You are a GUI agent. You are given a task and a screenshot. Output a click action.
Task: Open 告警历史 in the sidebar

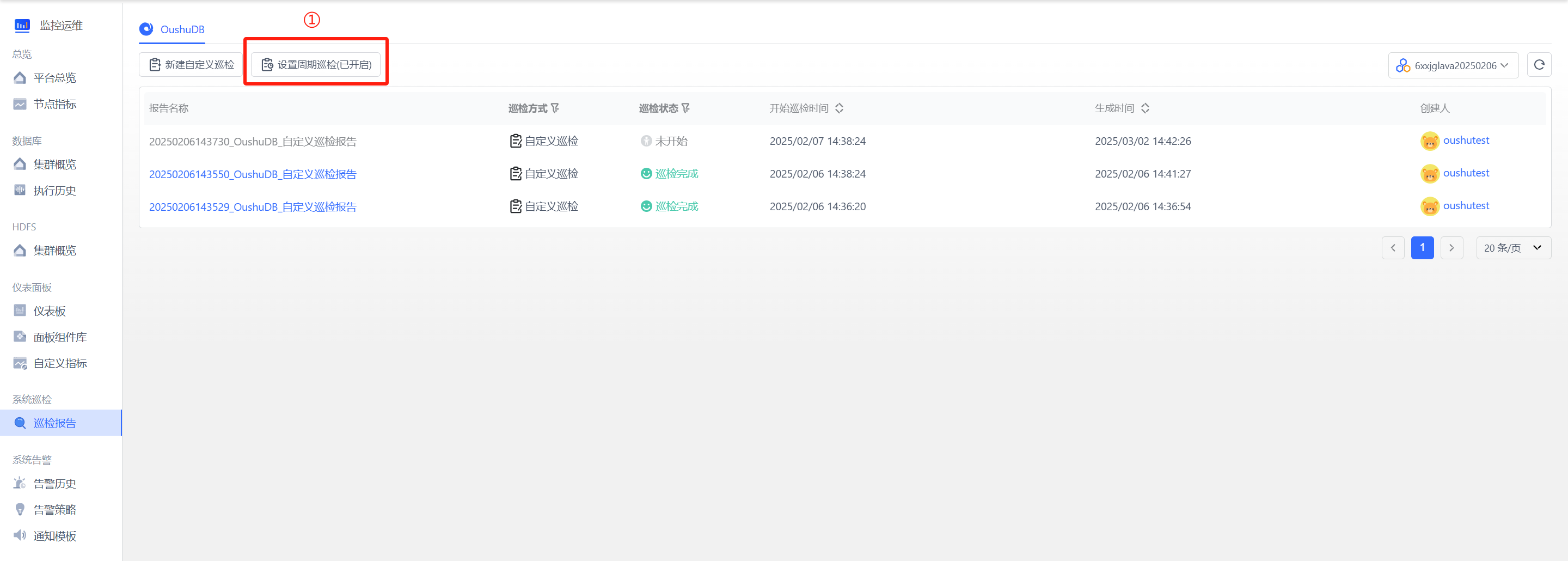coord(54,484)
